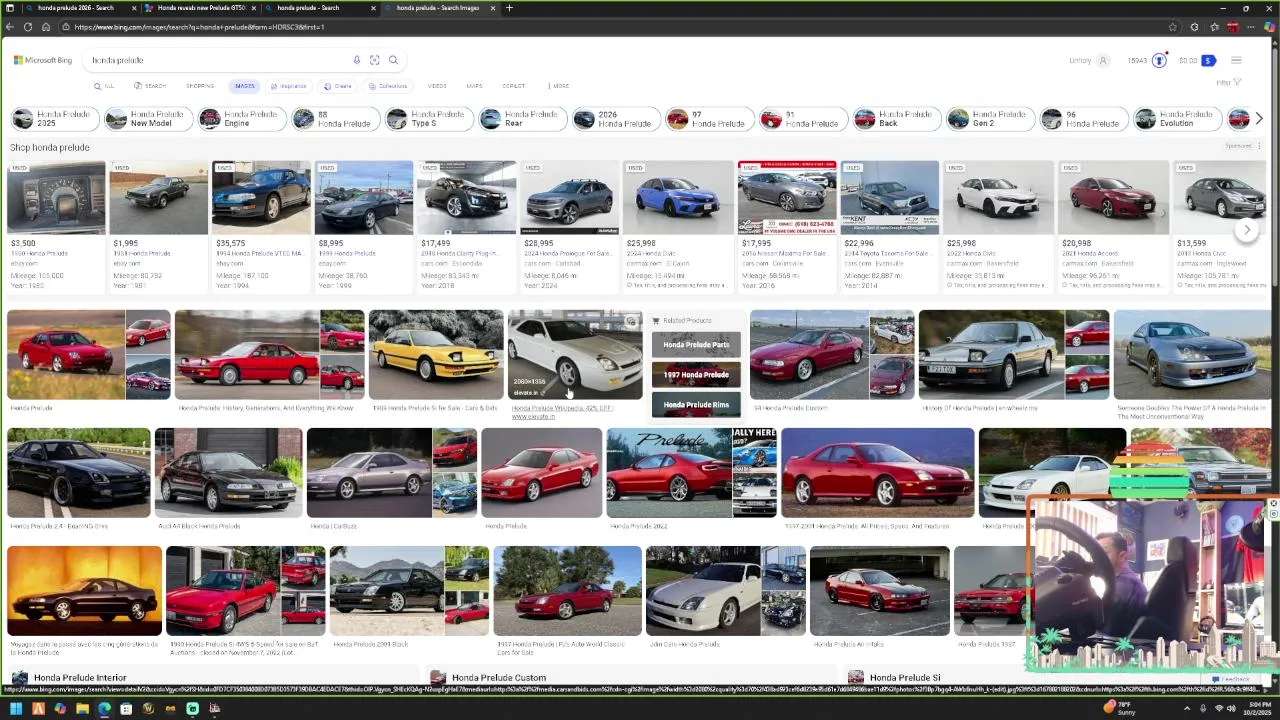Image resolution: width=1280 pixels, height=720 pixels.
Task: Open Honda Prelude Parts related product
Action: pos(696,345)
